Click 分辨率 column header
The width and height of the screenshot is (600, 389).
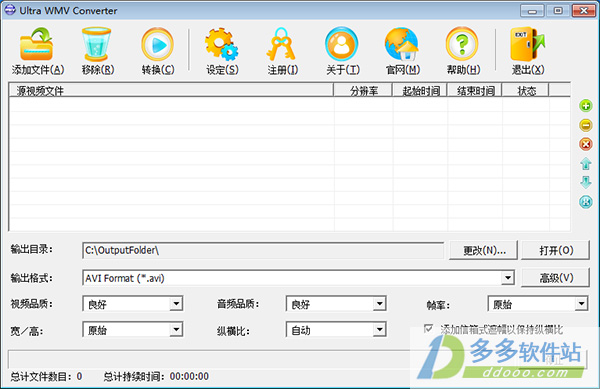click(363, 91)
